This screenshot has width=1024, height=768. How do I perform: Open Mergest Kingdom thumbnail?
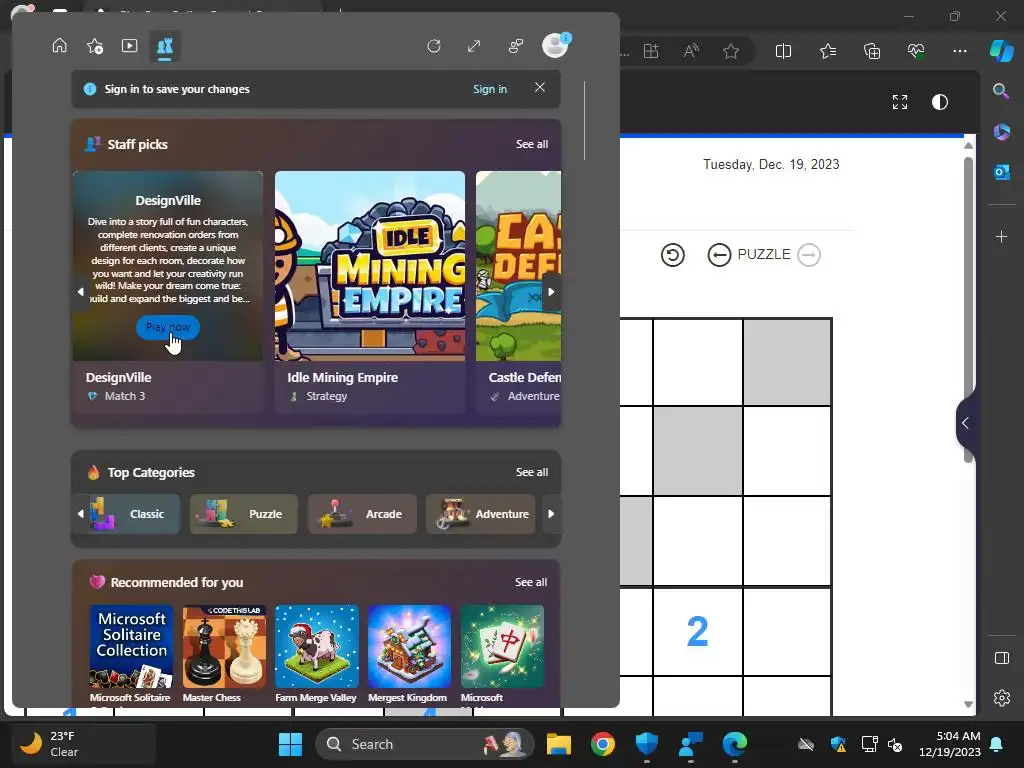[x=409, y=647]
